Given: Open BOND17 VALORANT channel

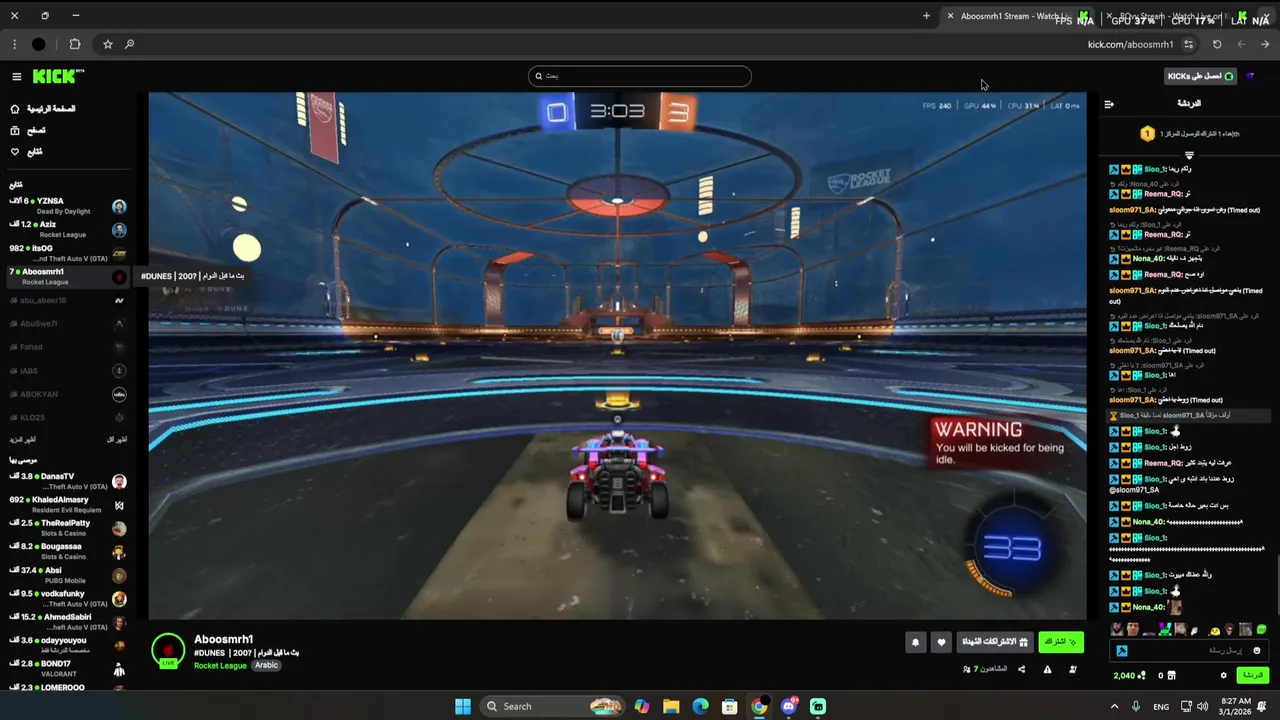Looking at the screenshot, I should pos(67,669).
